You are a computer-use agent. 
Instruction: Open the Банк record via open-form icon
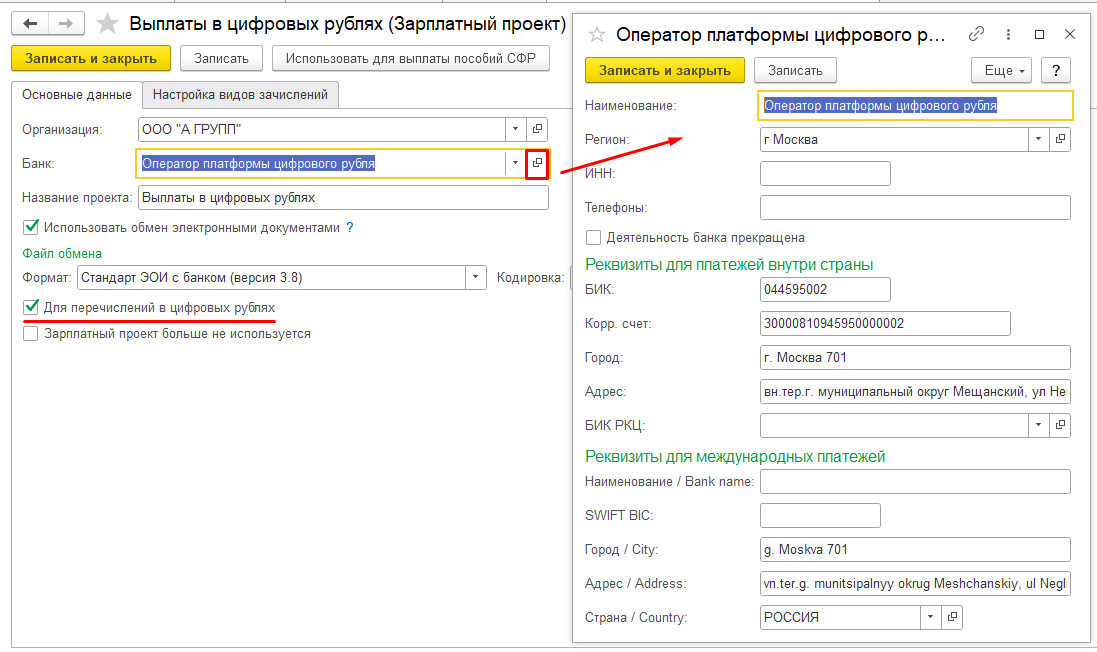coord(537,163)
